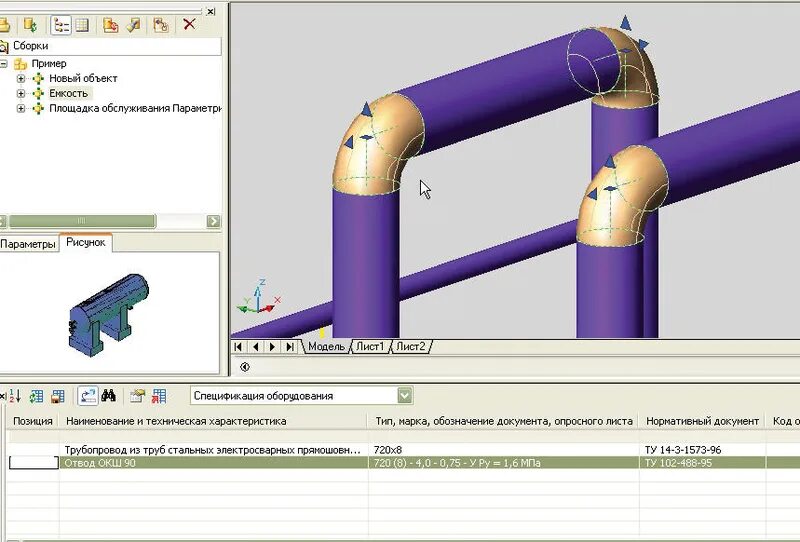Open the Параметры tab
The height and width of the screenshot is (542, 800).
[28, 244]
